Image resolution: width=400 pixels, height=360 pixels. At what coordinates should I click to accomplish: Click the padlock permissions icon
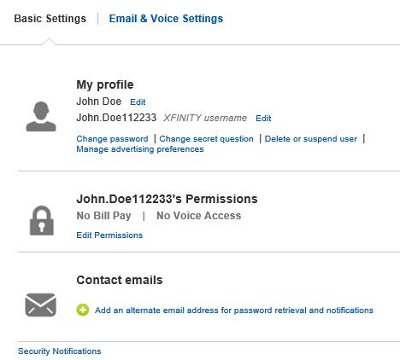(42, 221)
